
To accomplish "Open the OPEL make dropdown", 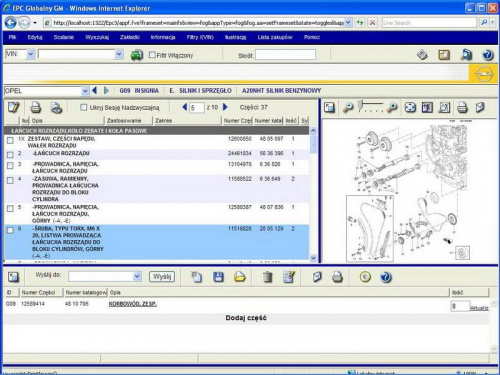I will (85, 91).
